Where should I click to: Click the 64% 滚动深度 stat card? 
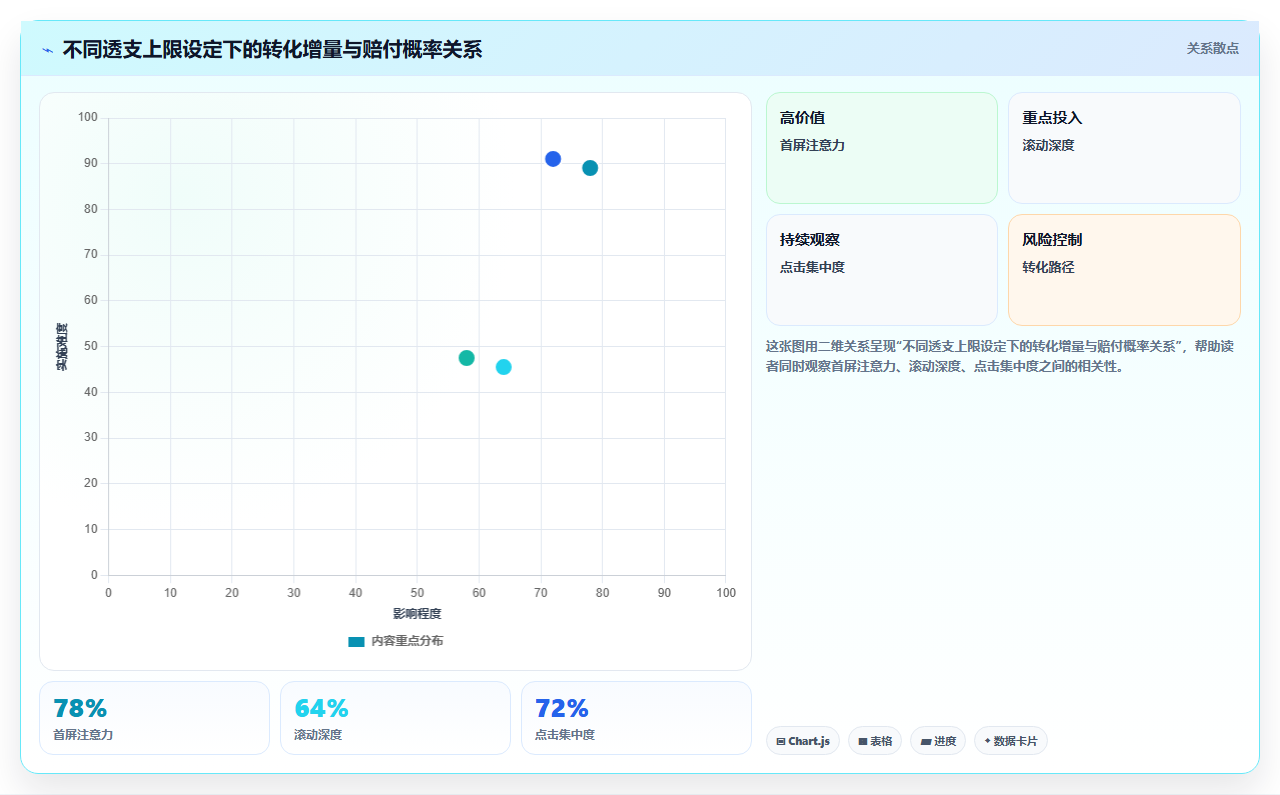point(395,718)
